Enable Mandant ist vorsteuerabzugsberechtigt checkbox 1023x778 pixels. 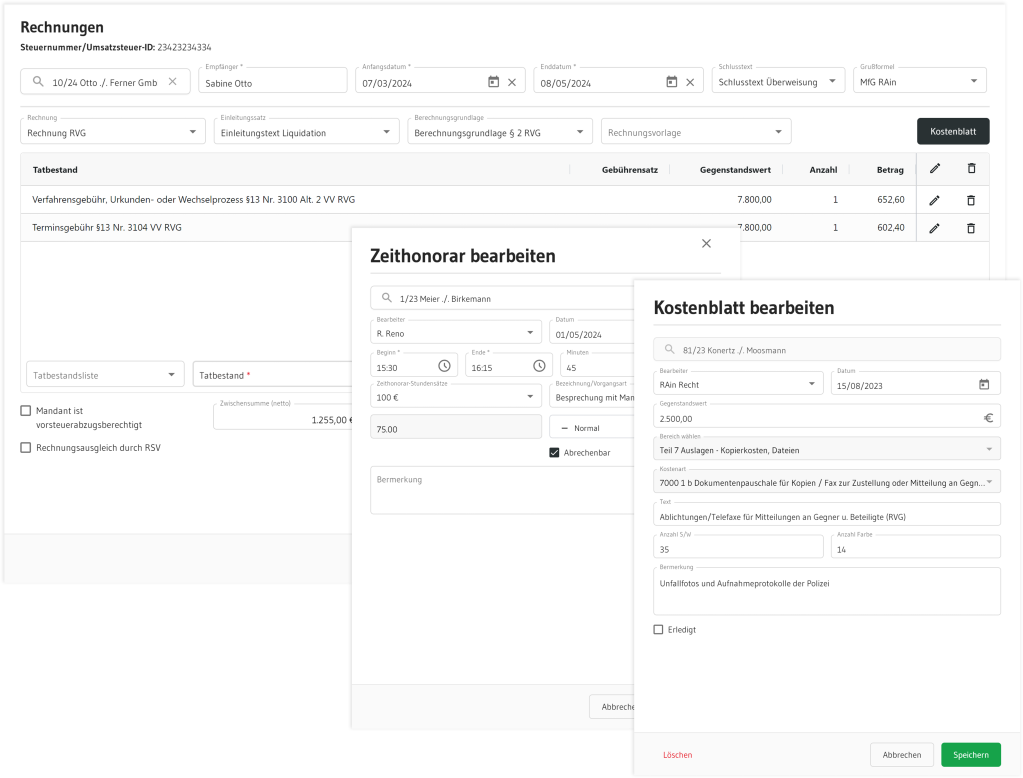point(26,410)
